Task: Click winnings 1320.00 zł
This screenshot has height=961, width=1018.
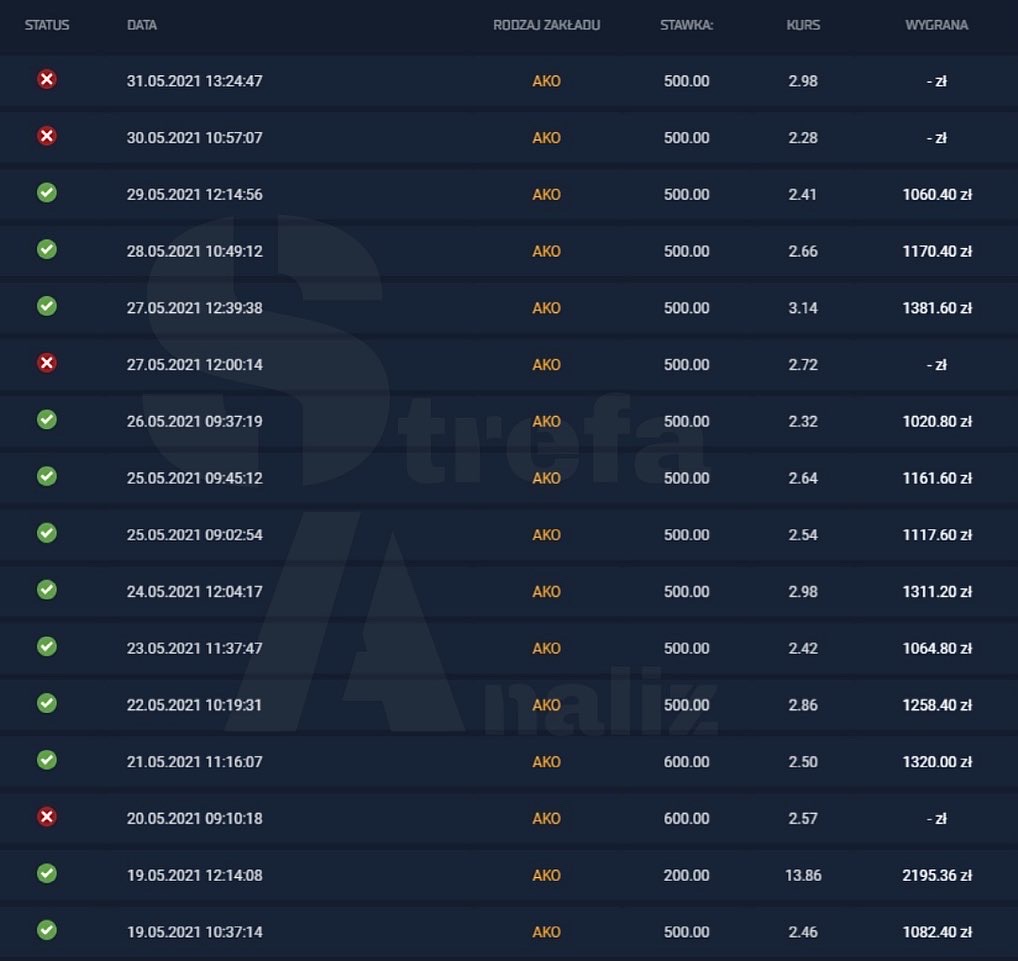Action: pos(937,762)
